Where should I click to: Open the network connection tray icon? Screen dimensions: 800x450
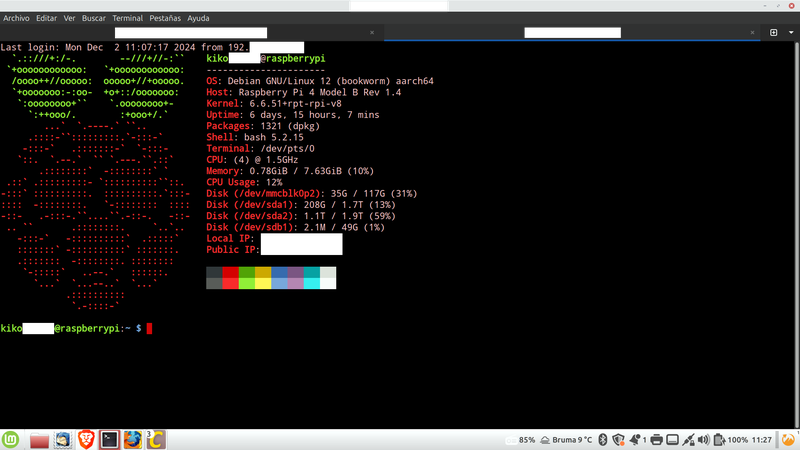[688, 440]
